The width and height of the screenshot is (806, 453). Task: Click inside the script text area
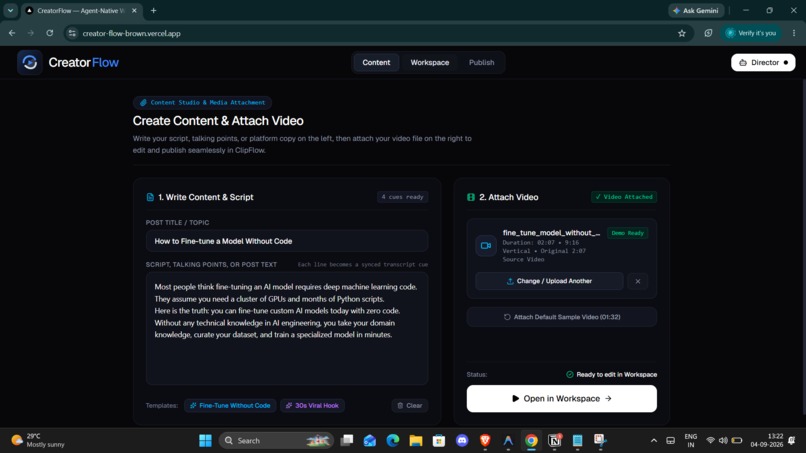tap(287, 329)
